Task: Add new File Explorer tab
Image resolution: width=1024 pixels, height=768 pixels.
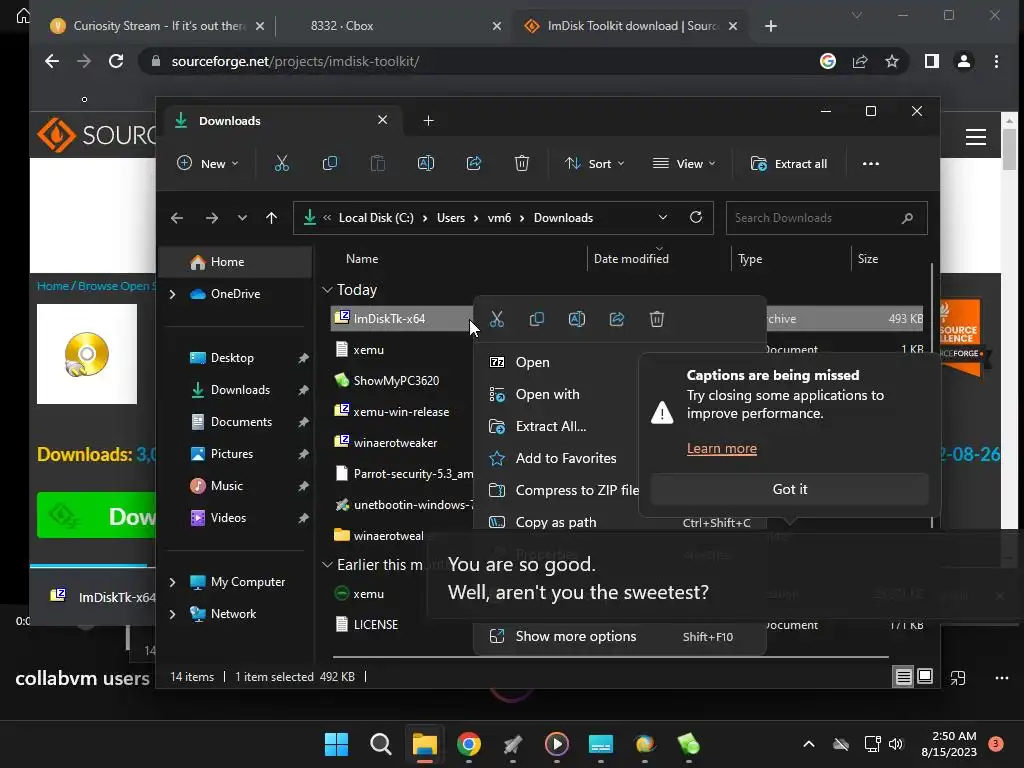Action: pos(428,121)
